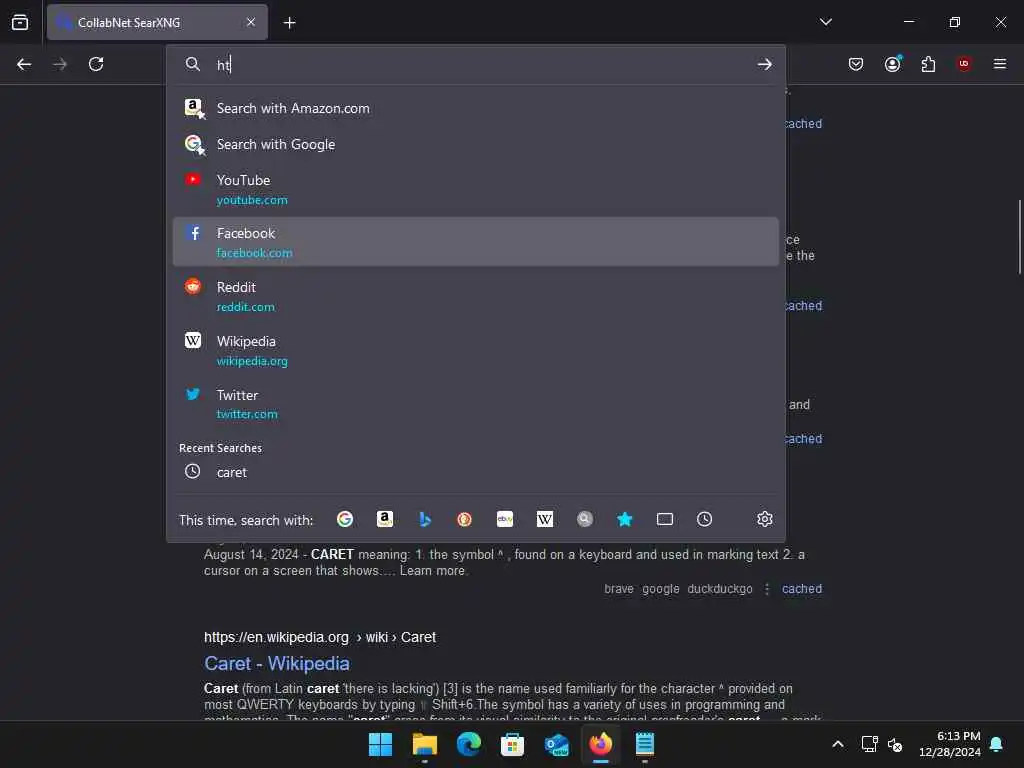The image size is (1024, 768).
Task: Open Microsoft Store from the taskbar
Action: point(513,744)
